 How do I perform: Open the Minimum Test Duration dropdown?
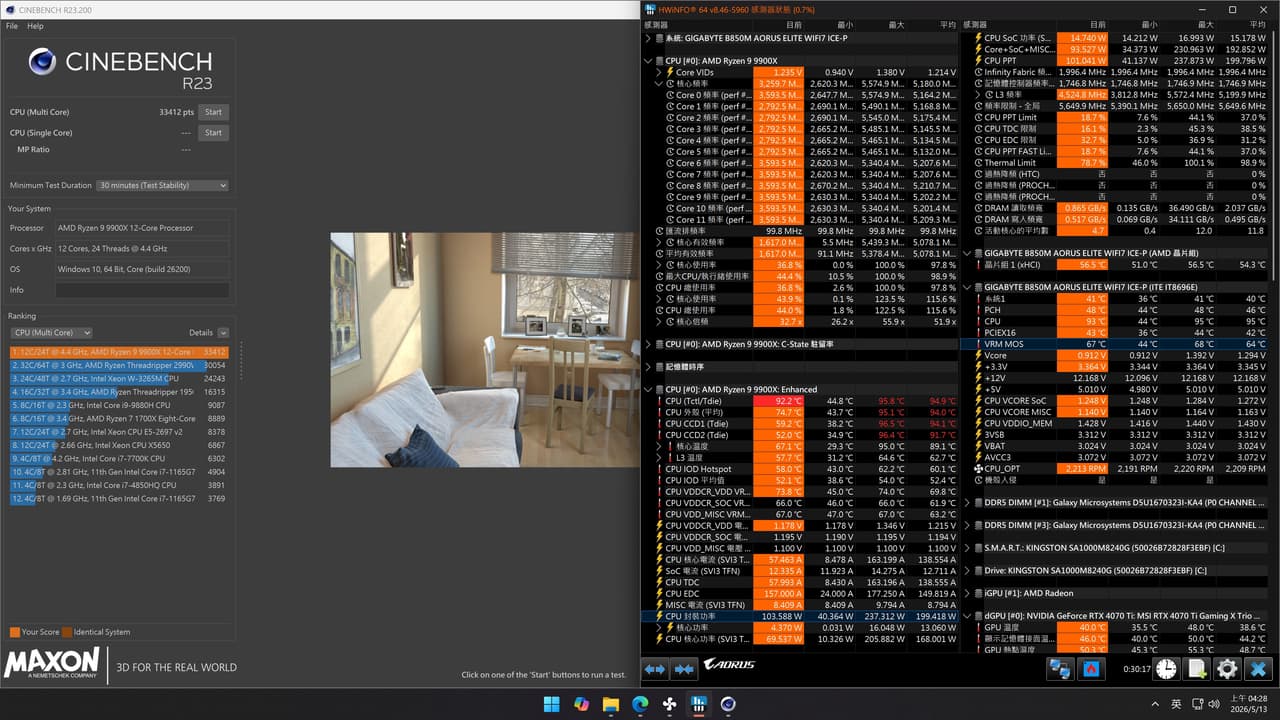tap(163, 185)
